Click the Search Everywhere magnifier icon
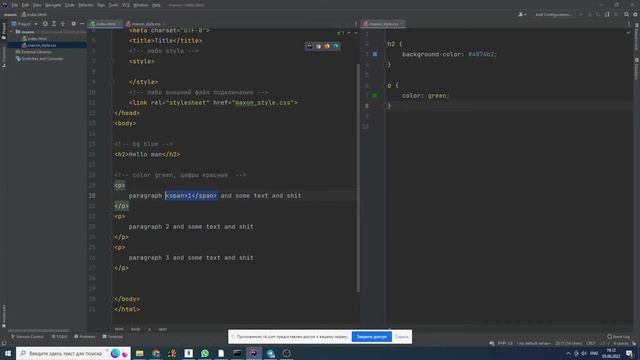 point(626,14)
